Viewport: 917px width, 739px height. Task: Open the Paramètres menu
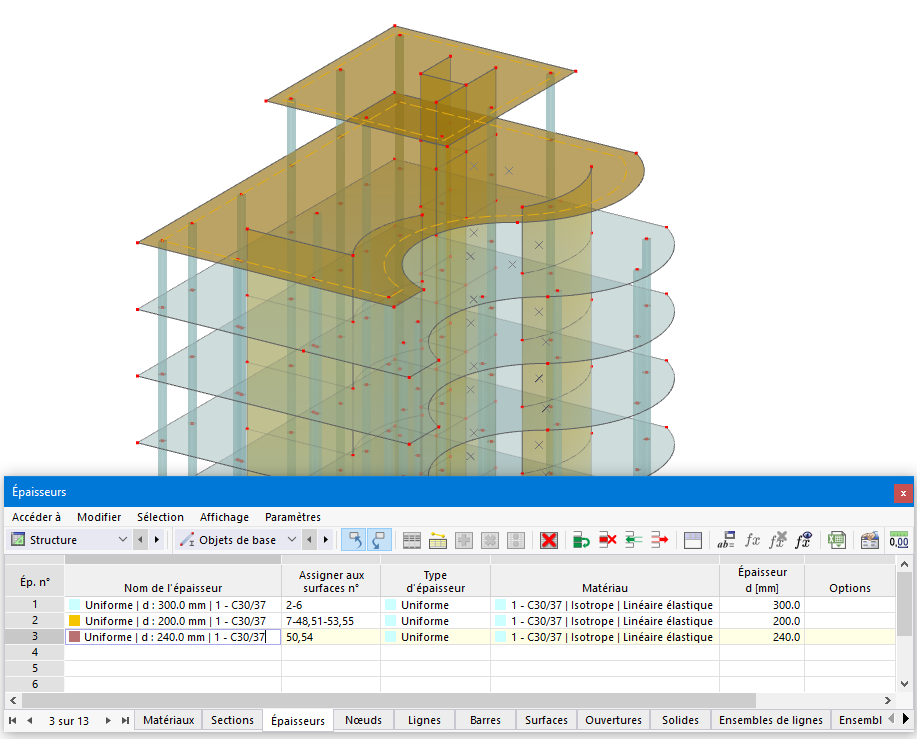292,517
